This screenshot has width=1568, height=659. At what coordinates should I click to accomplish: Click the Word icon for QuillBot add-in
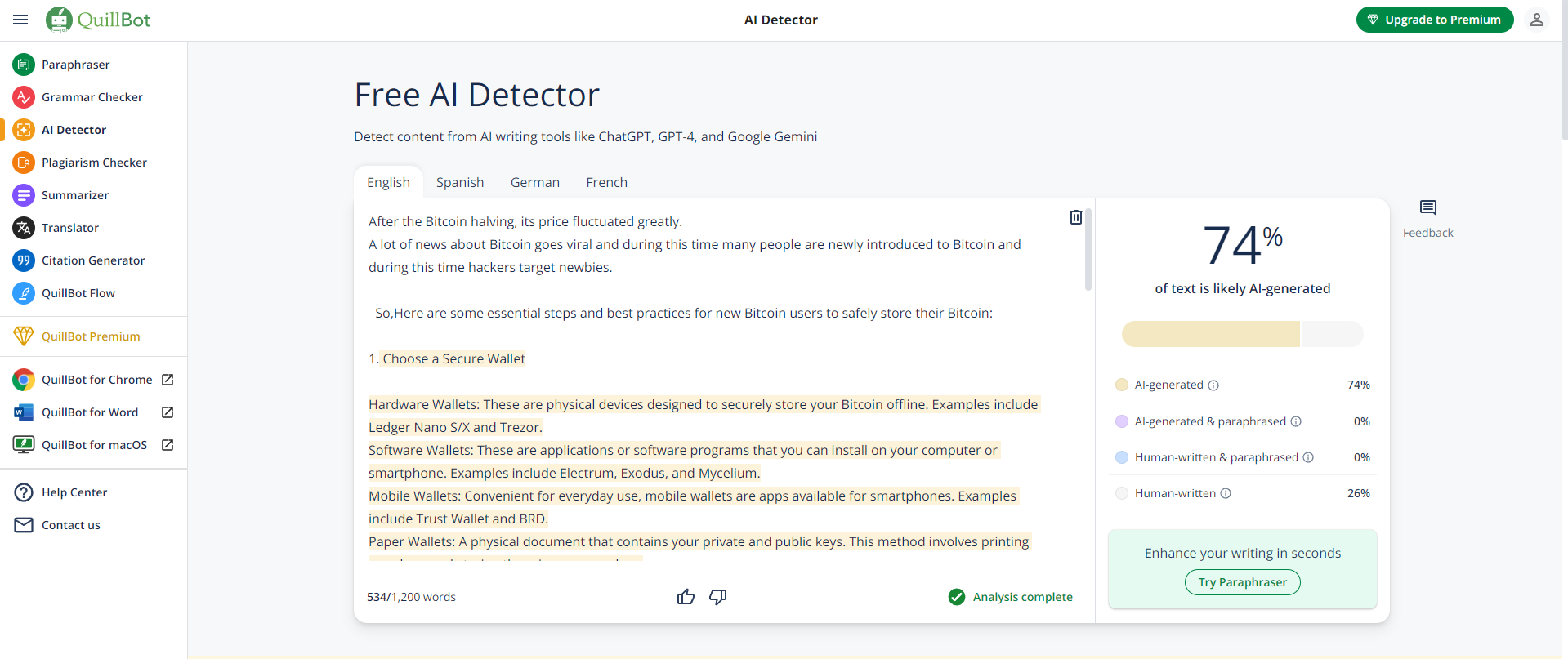[24, 412]
